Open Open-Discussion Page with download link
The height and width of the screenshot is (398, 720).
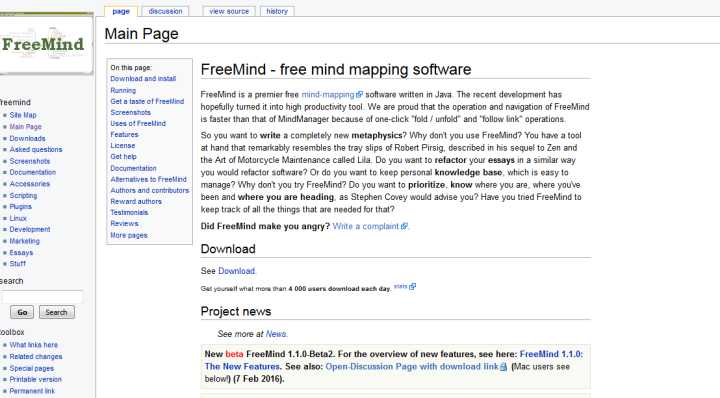[x=412, y=367]
